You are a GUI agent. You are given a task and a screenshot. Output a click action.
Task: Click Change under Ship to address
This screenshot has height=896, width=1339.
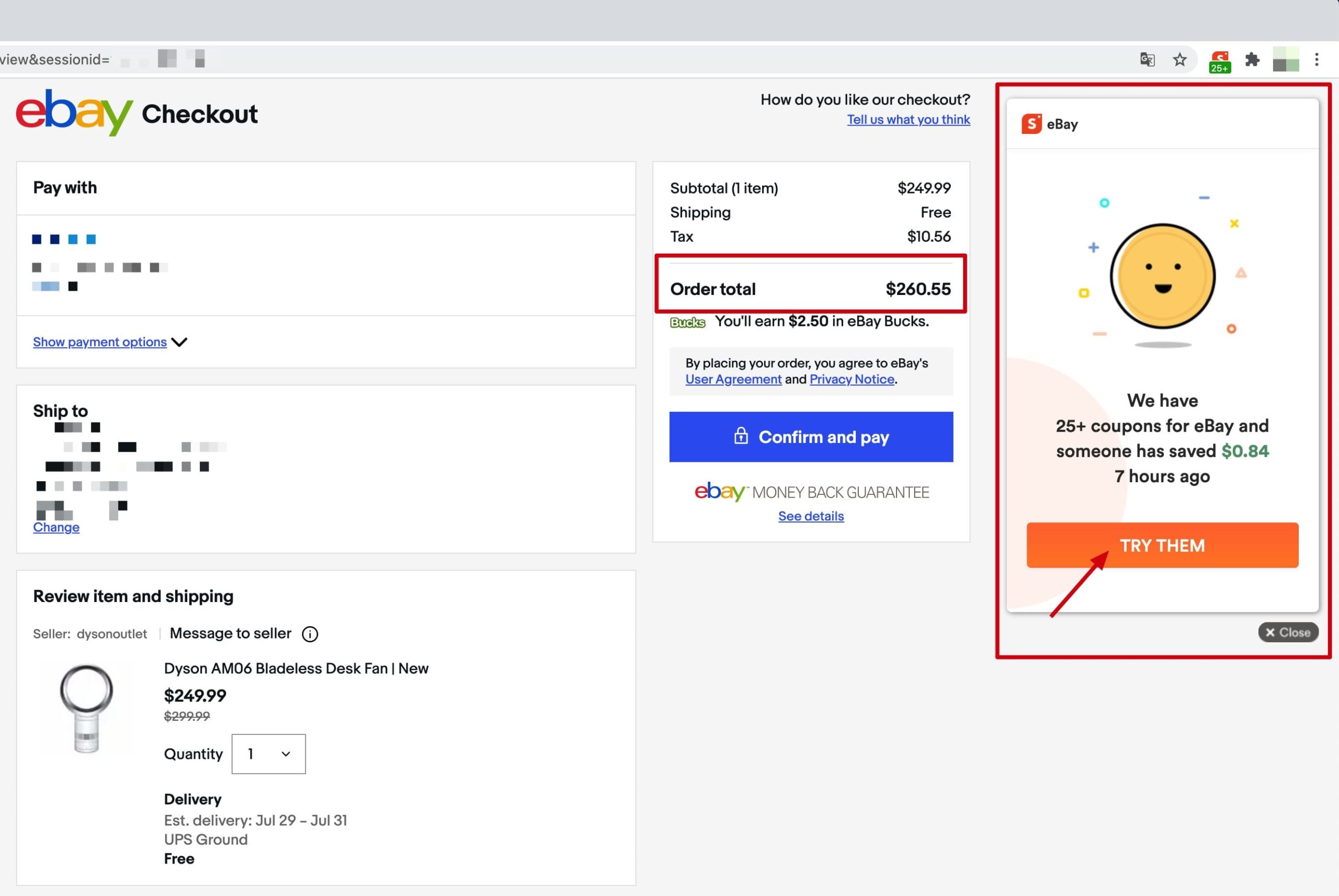click(56, 527)
